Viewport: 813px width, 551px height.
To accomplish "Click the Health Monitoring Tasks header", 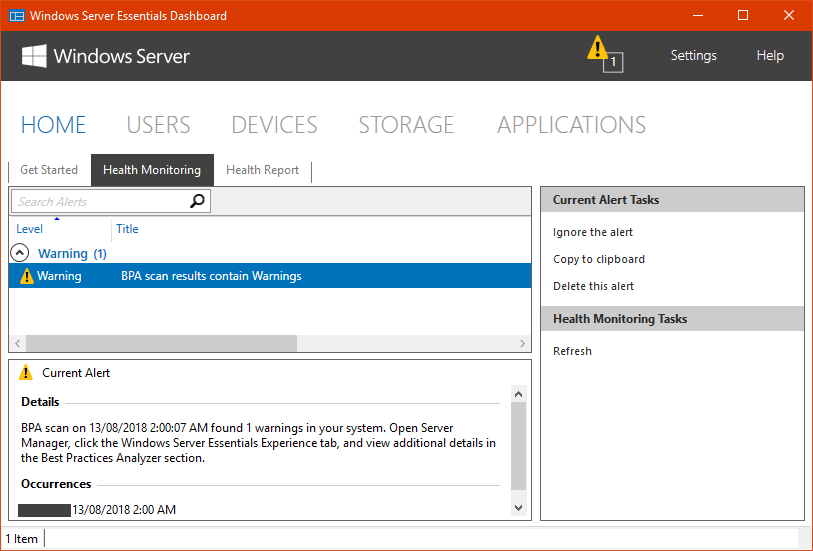I will [672, 319].
